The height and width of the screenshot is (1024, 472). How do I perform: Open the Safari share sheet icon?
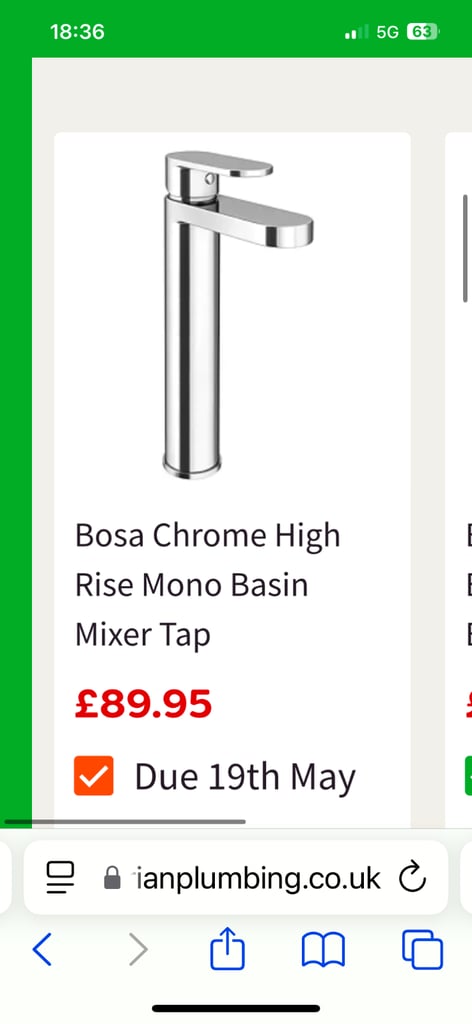pyautogui.click(x=227, y=948)
